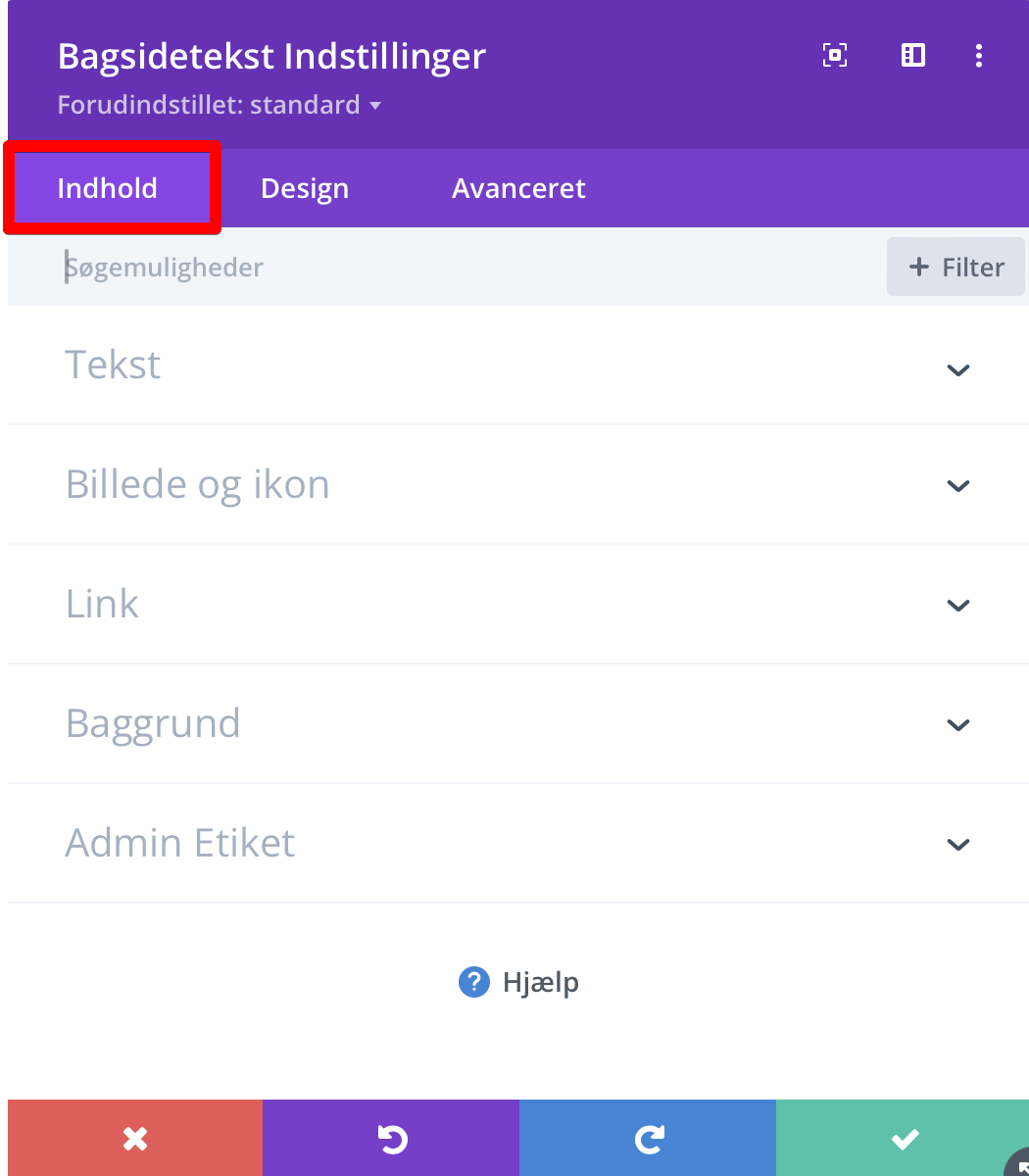Click the red discard changes X icon

pyautogui.click(x=135, y=1139)
